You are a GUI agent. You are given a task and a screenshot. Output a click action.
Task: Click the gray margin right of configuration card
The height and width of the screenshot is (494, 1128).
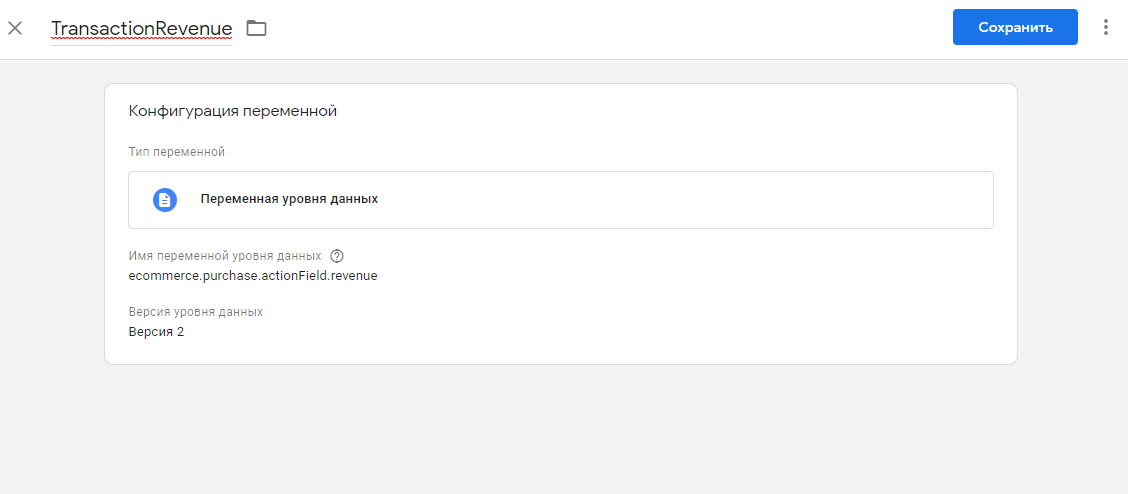[1073, 224]
